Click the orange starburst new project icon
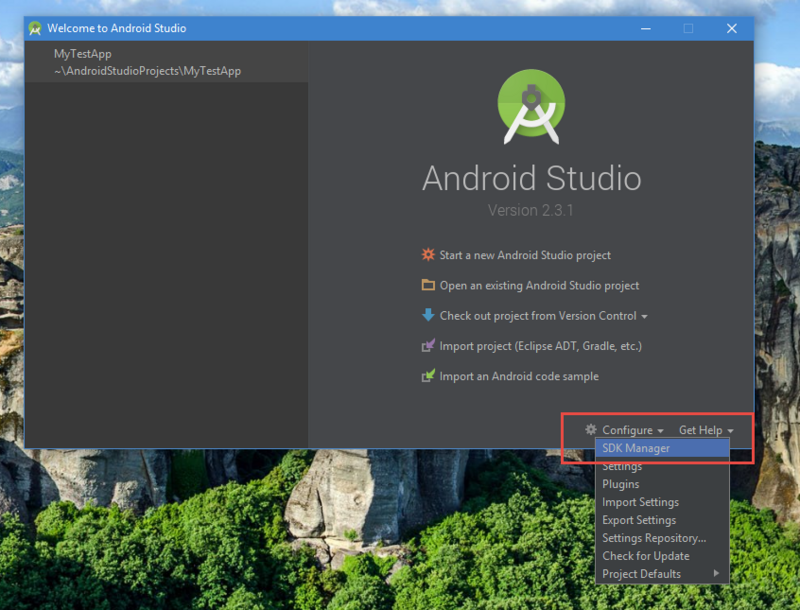Viewport: 800px width, 610px height. pos(428,255)
